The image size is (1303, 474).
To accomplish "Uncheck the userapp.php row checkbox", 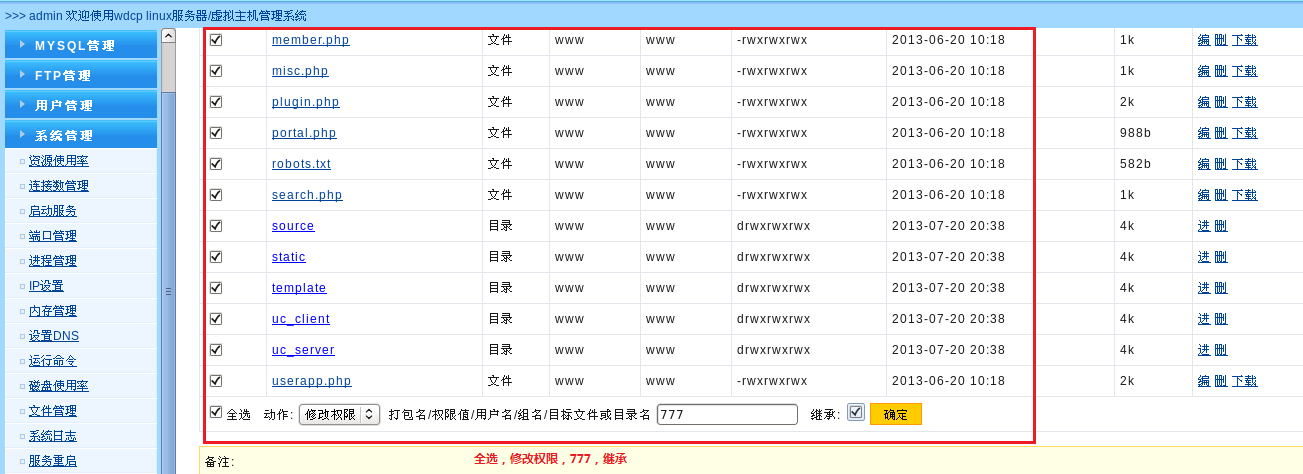I will (216, 380).
